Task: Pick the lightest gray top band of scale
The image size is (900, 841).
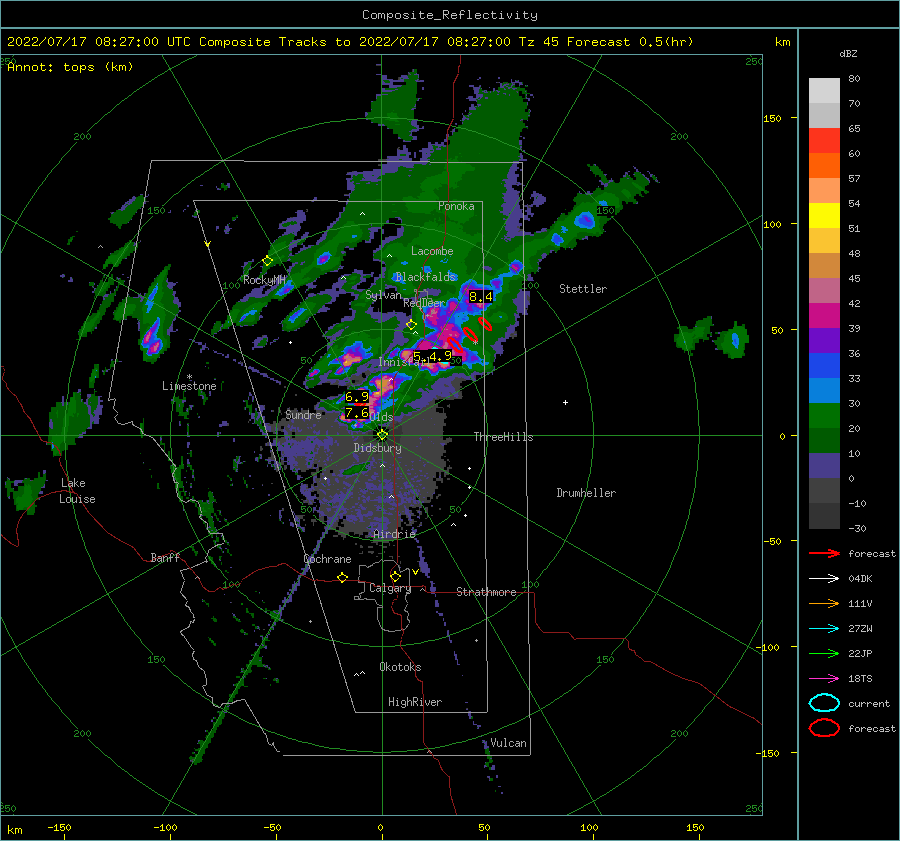Action: coord(824,90)
